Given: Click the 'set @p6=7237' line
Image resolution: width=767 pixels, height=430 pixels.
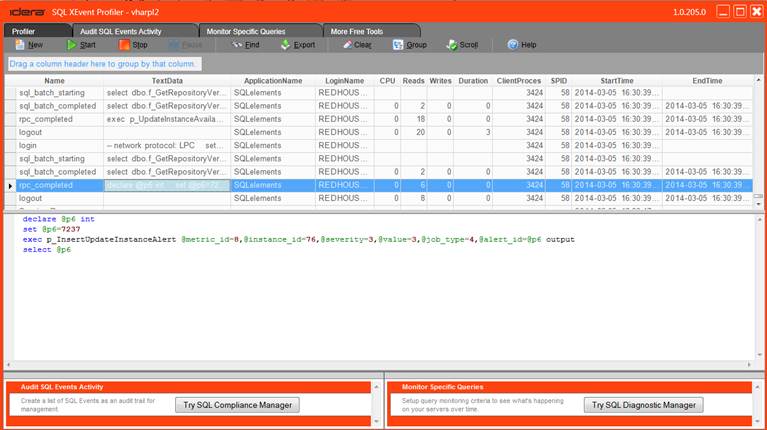Looking at the screenshot, I should [x=51, y=229].
